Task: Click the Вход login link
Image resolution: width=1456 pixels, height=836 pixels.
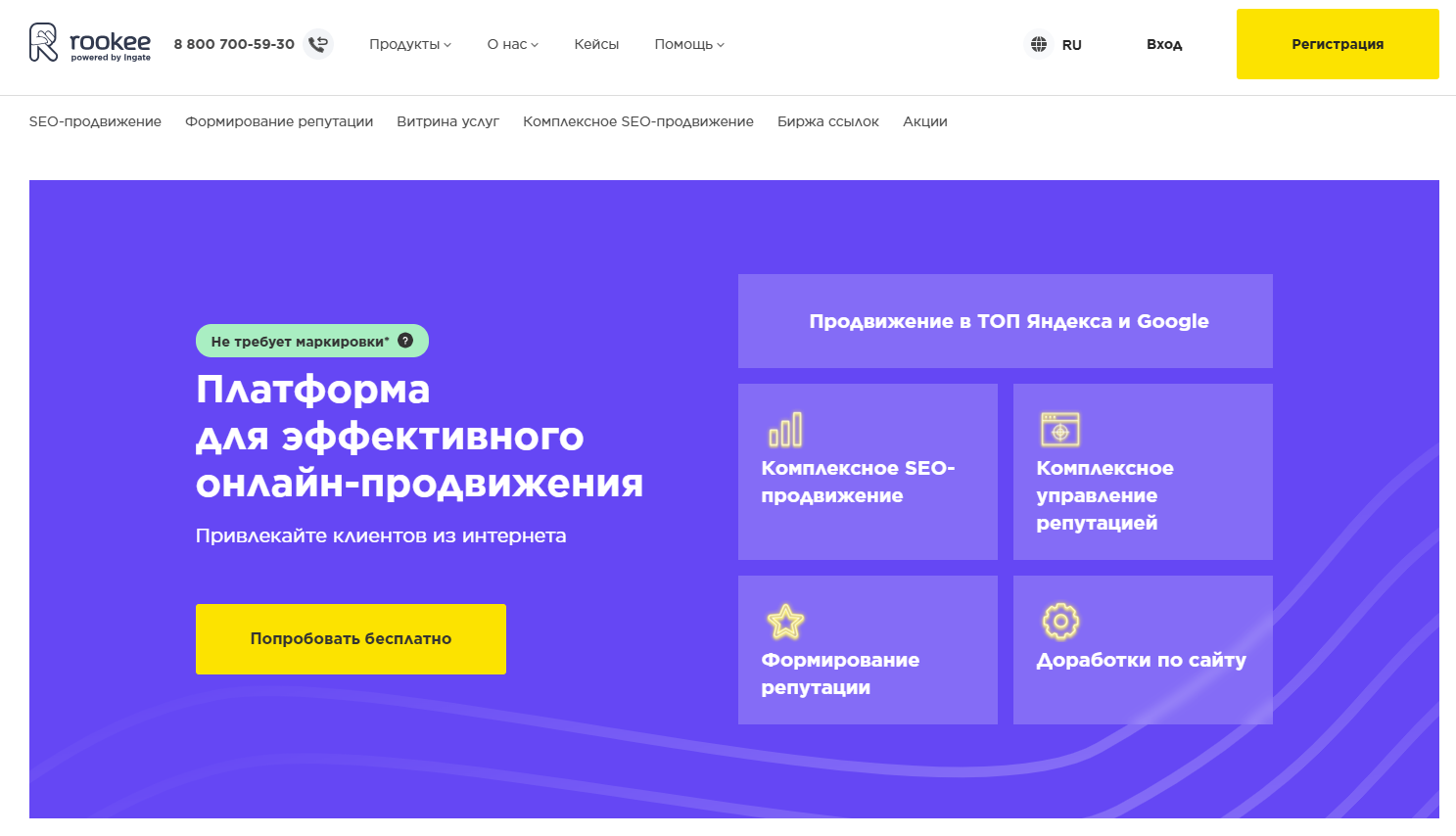Action: pyautogui.click(x=1164, y=44)
